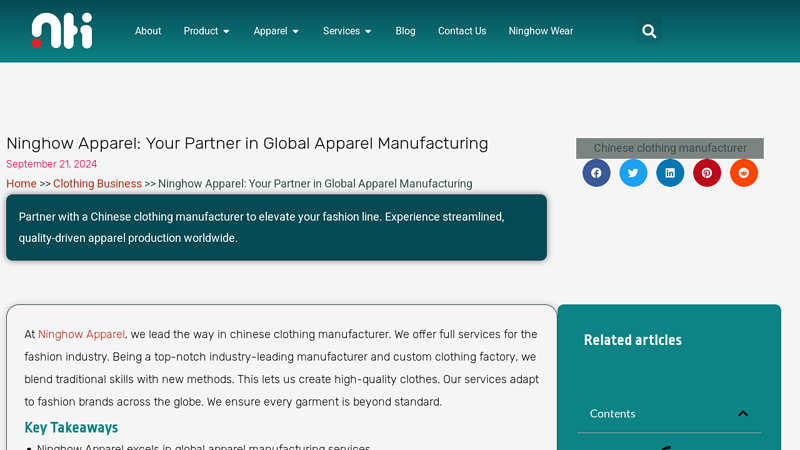This screenshot has width=800, height=450.
Task: Click the Chinese clothing manufacturer tag
Action: (670, 148)
